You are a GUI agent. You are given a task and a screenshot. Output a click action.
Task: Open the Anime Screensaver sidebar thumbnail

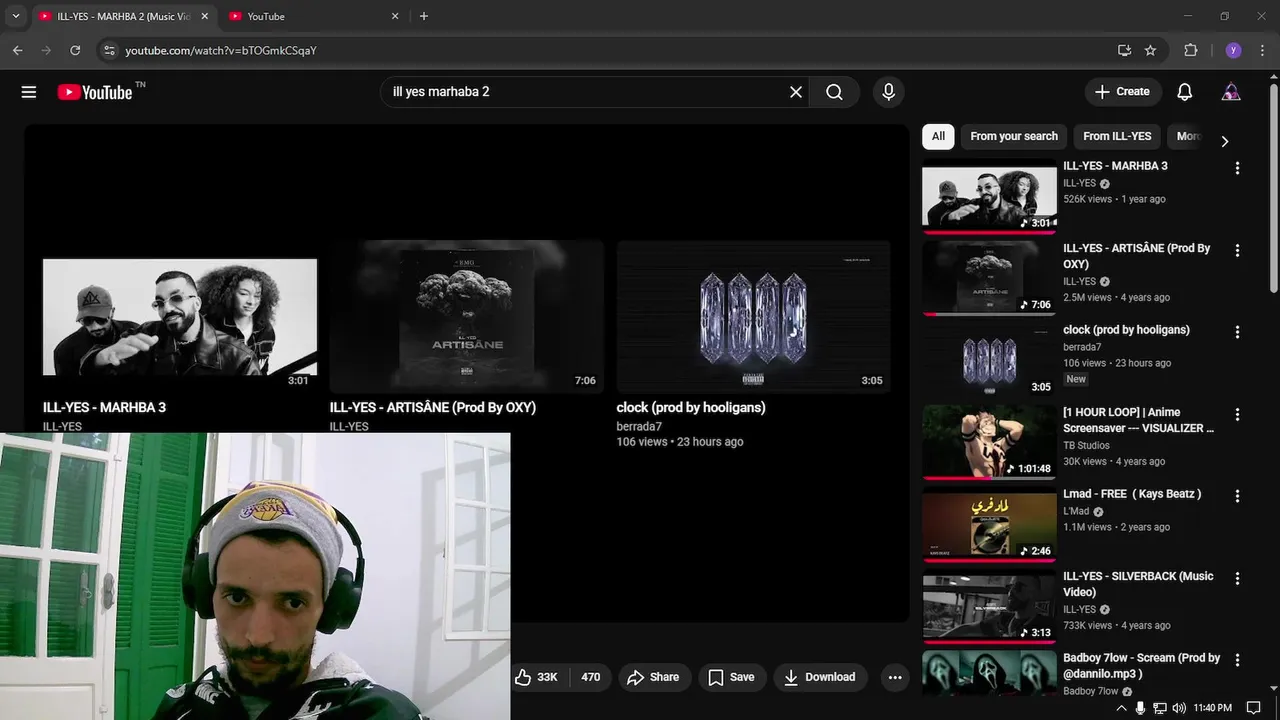pyautogui.click(x=989, y=442)
